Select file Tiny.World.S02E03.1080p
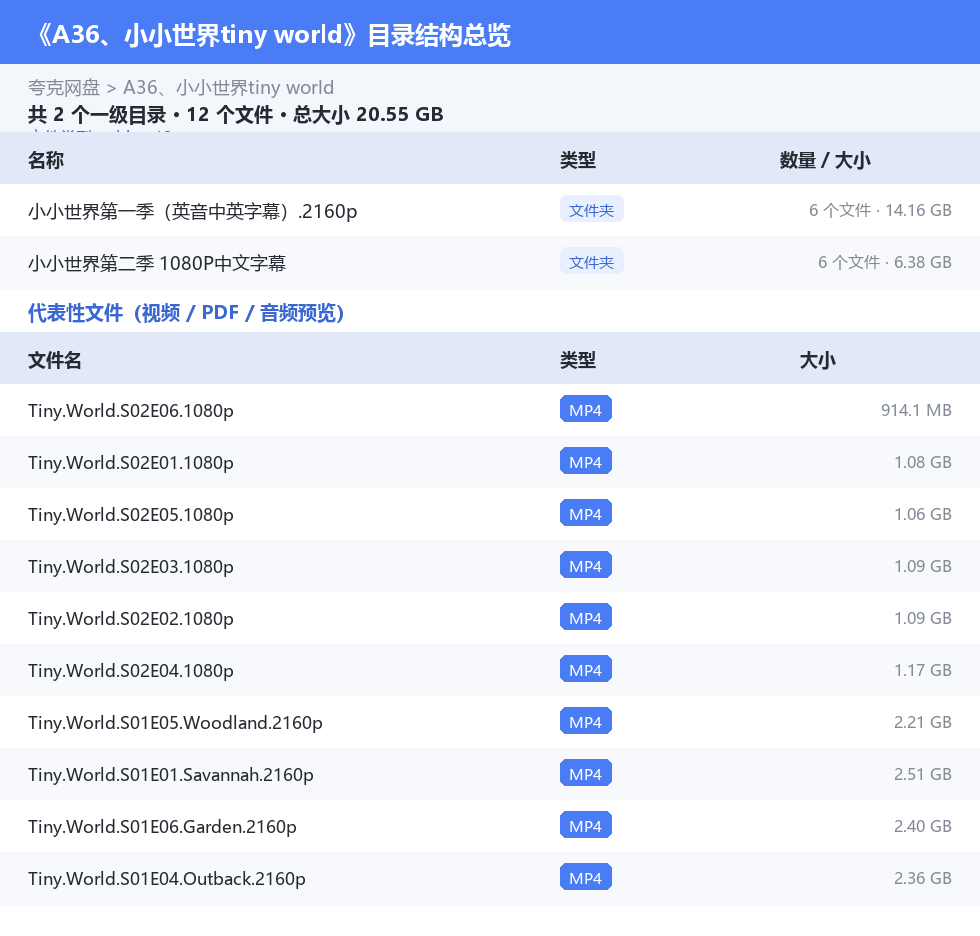Image resolution: width=980 pixels, height=936 pixels. tap(131, 566)
